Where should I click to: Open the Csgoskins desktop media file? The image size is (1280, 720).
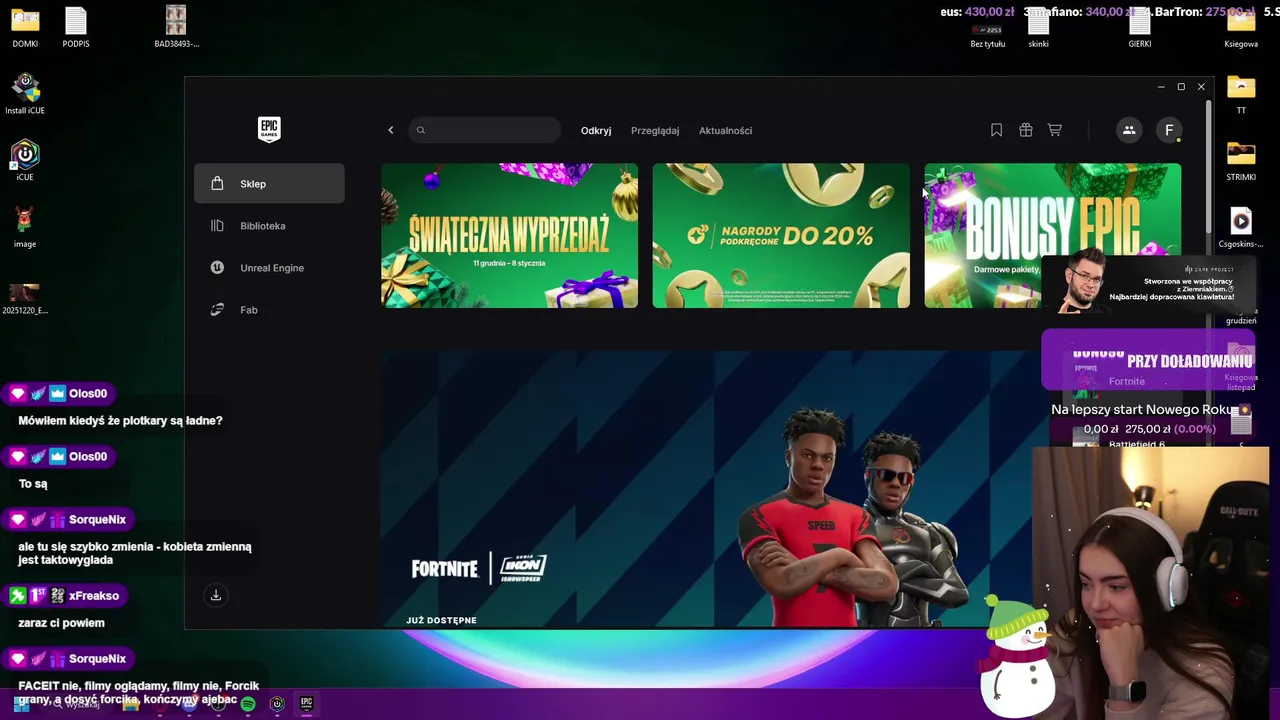(x=1241, y=228)
